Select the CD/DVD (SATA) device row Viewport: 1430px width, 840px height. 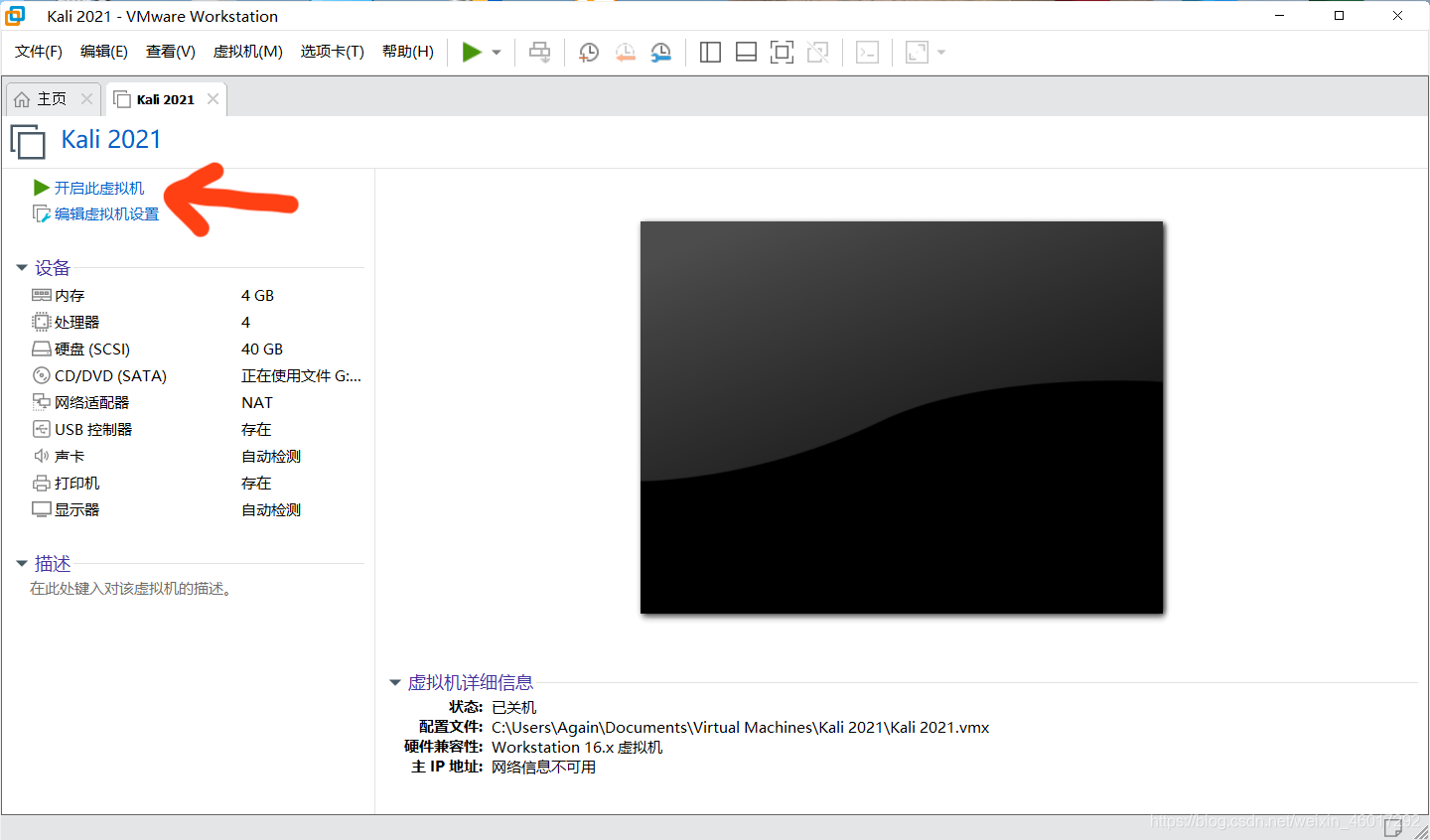(x=197, y=375)
